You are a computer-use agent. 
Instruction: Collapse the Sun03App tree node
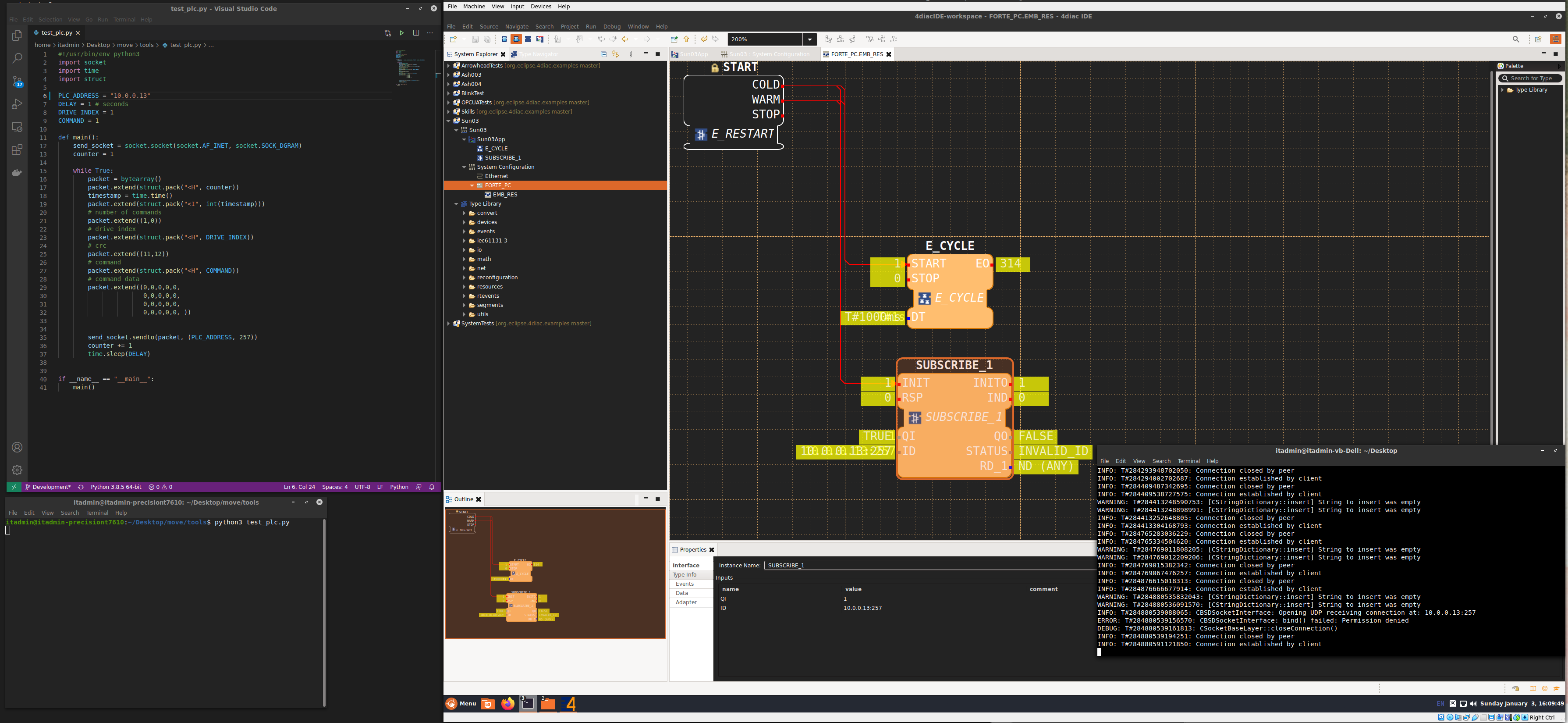465,139
